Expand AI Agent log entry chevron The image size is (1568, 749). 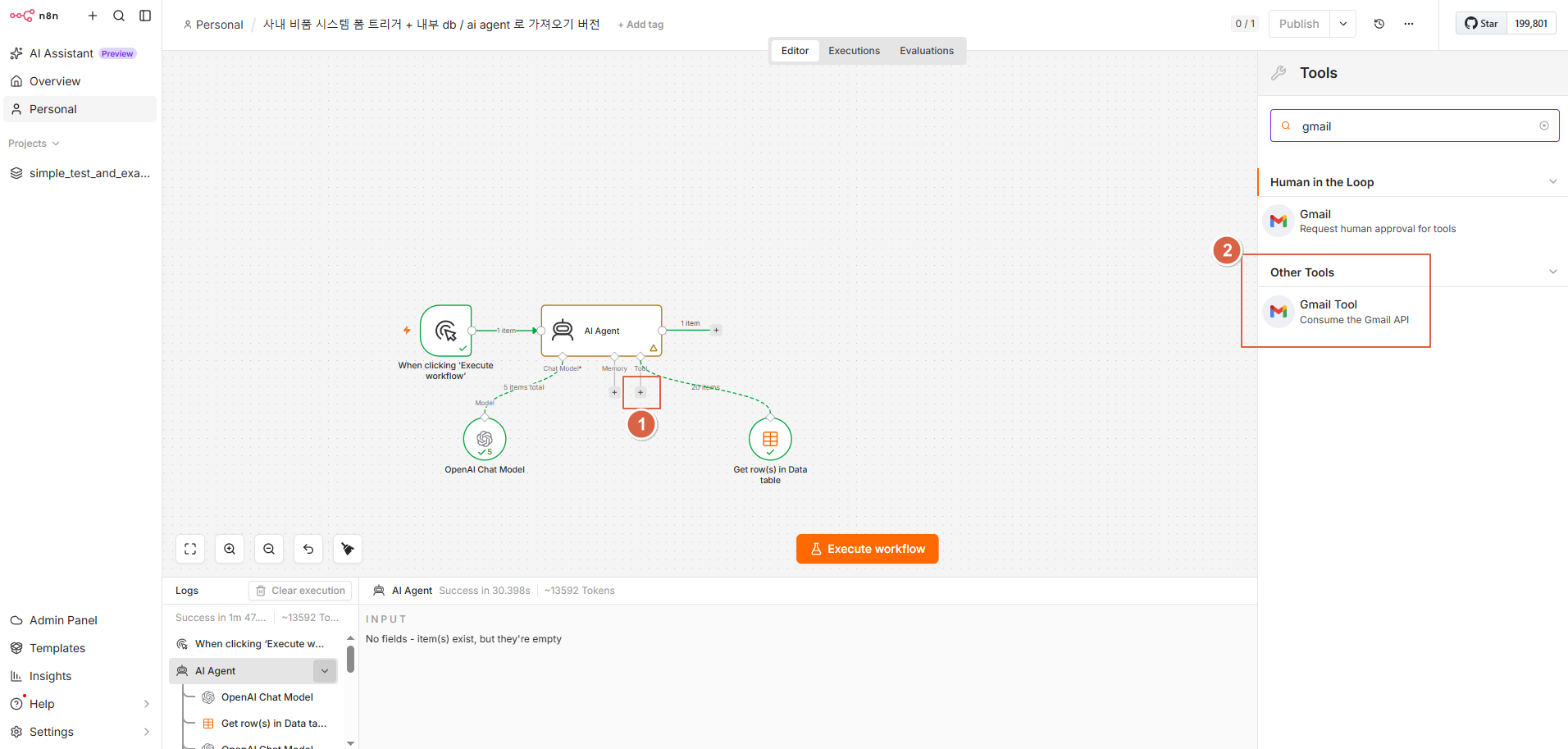click(325, 671)
